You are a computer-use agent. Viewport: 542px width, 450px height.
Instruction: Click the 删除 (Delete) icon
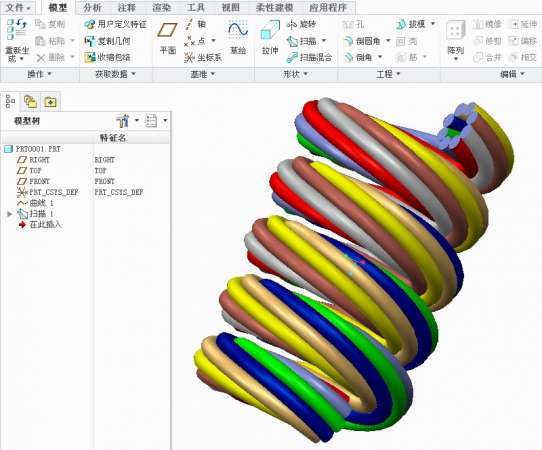(x=41, y=57)
